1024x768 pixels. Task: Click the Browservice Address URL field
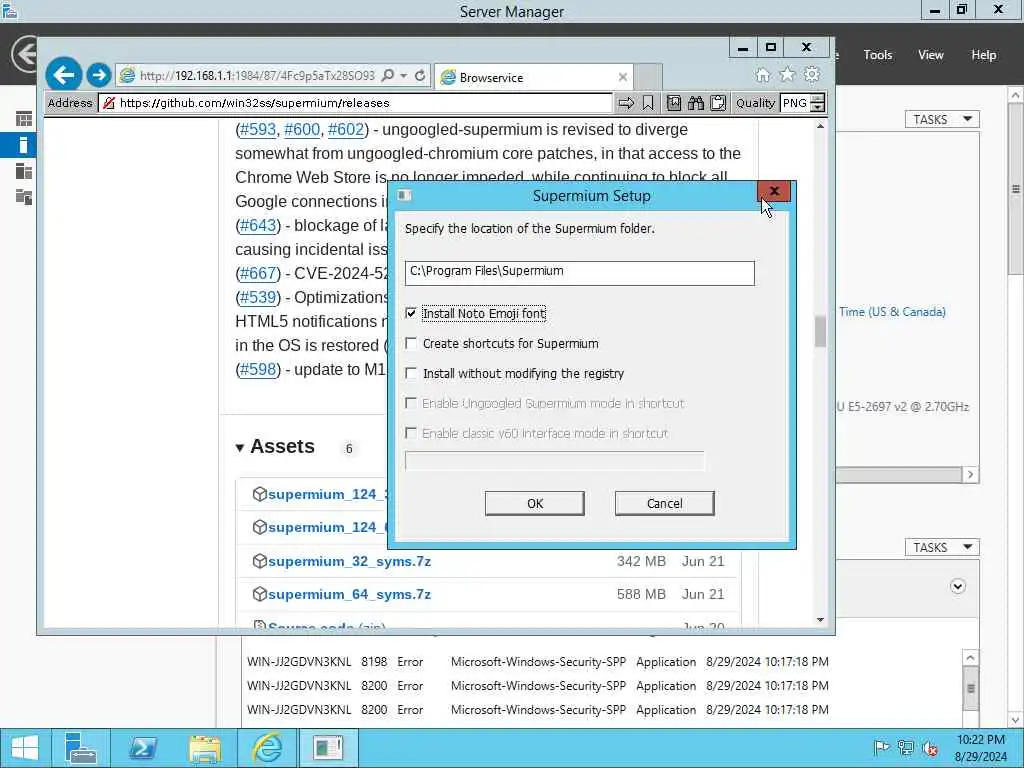coord(355,103)
